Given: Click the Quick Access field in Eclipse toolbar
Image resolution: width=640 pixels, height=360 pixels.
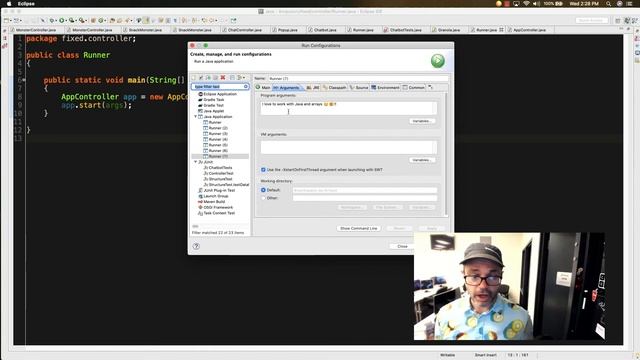Looking at the screenshot, I should 591,20.
